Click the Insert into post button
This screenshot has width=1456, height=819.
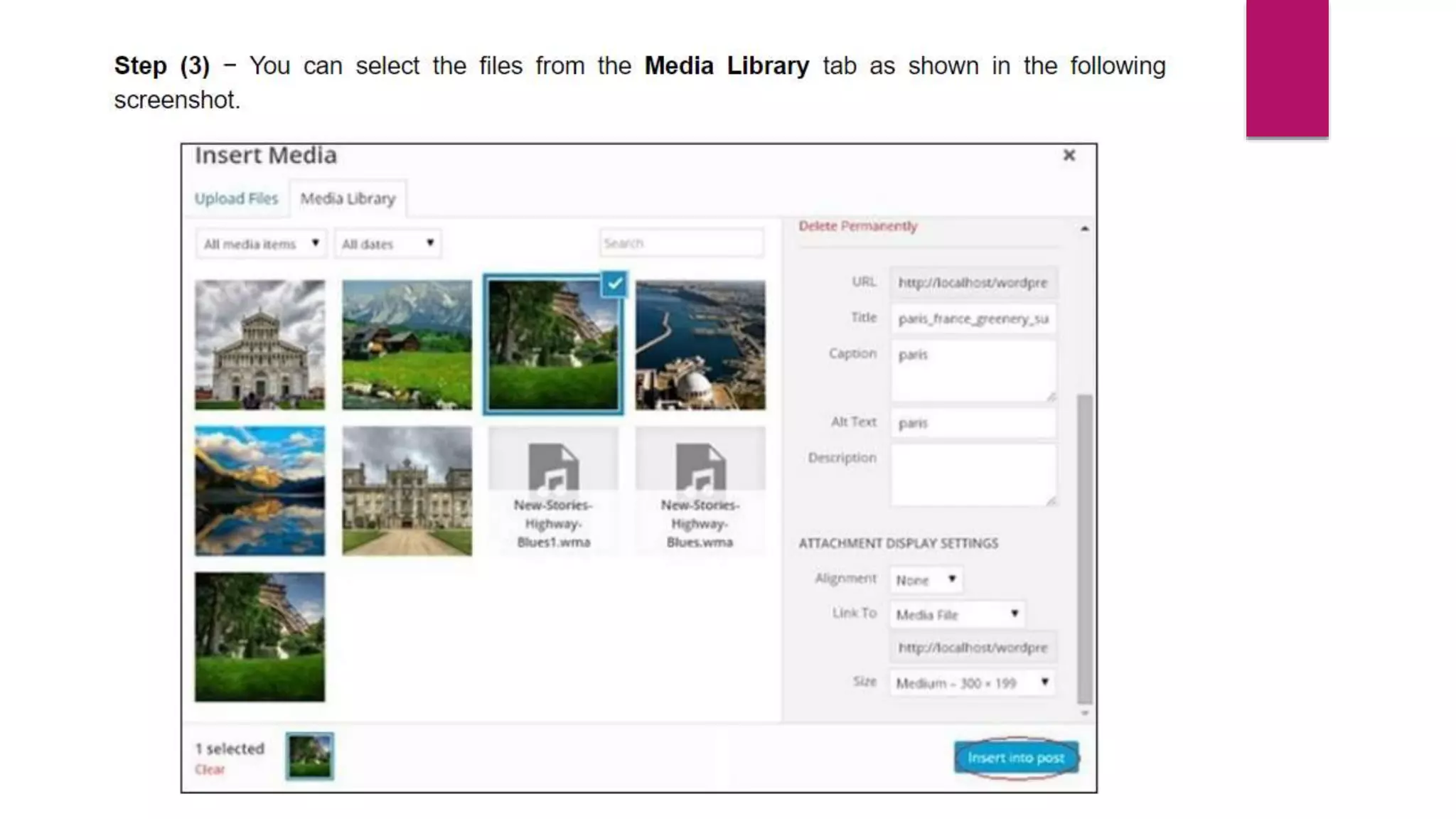[x=1016, y=758]
